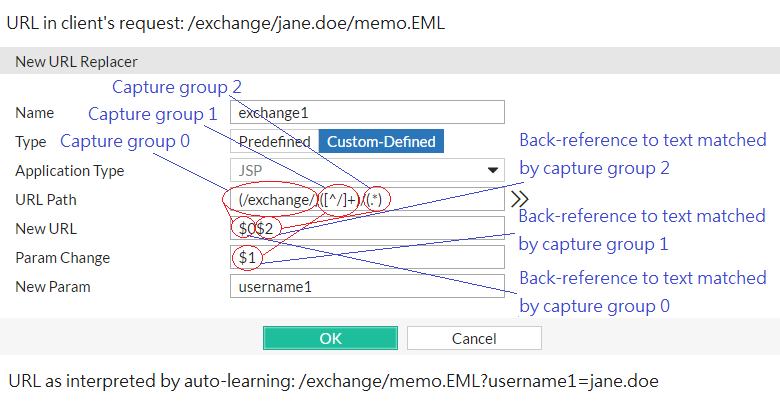Click the New URL Replacer header bar
Screen dimensions: 780x416
tap(390, 61)
